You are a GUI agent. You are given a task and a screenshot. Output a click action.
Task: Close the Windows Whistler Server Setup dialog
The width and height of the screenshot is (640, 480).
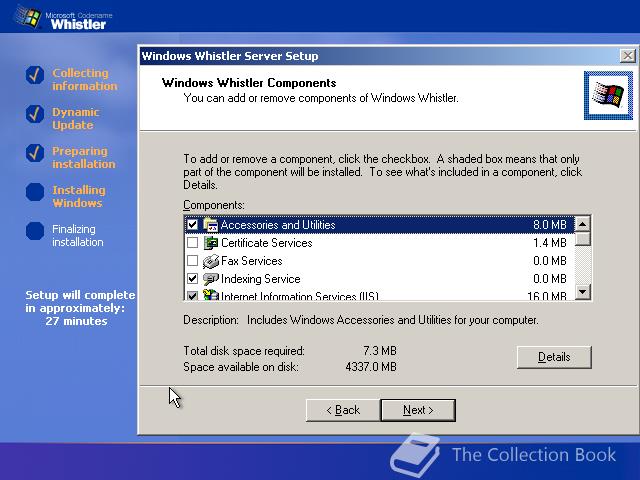(627, 56)
